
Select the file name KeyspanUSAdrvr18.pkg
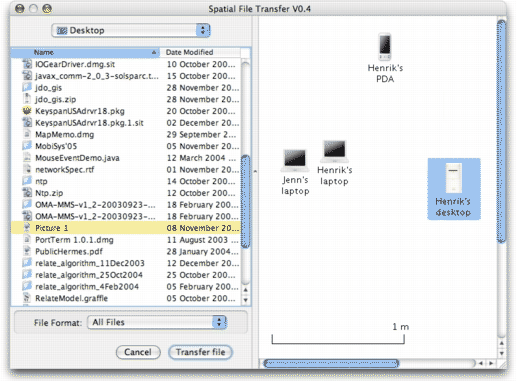pyautogui.click(x=80, y=111)
